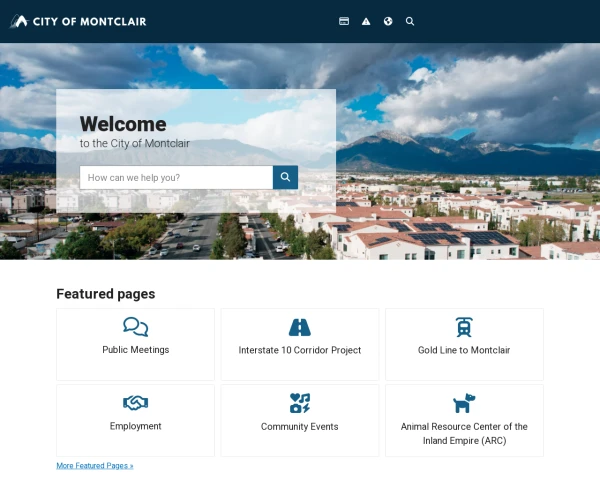Open the More Featured Pages link

95,466
